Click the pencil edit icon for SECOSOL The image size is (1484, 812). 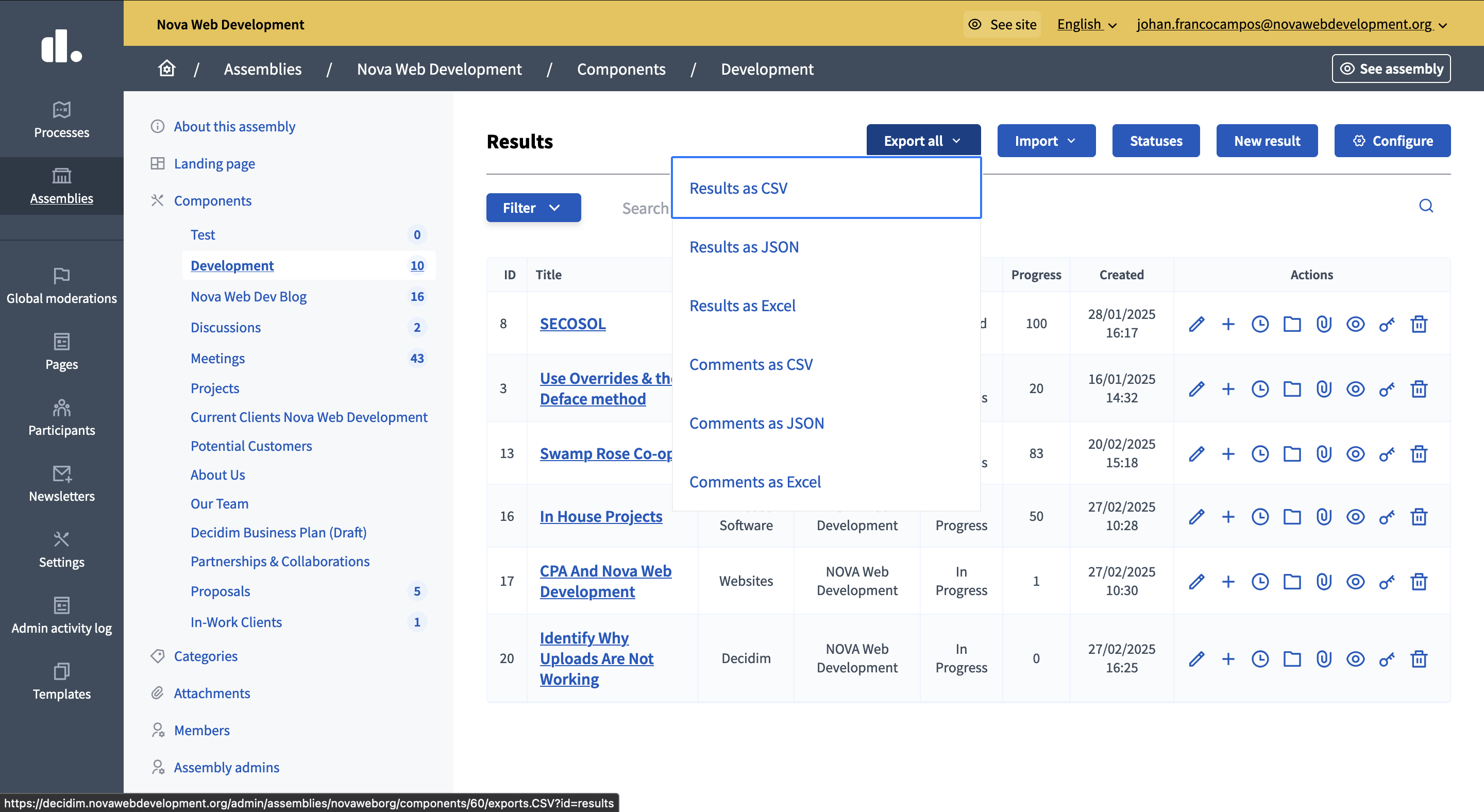click(x=1196, y=324)
